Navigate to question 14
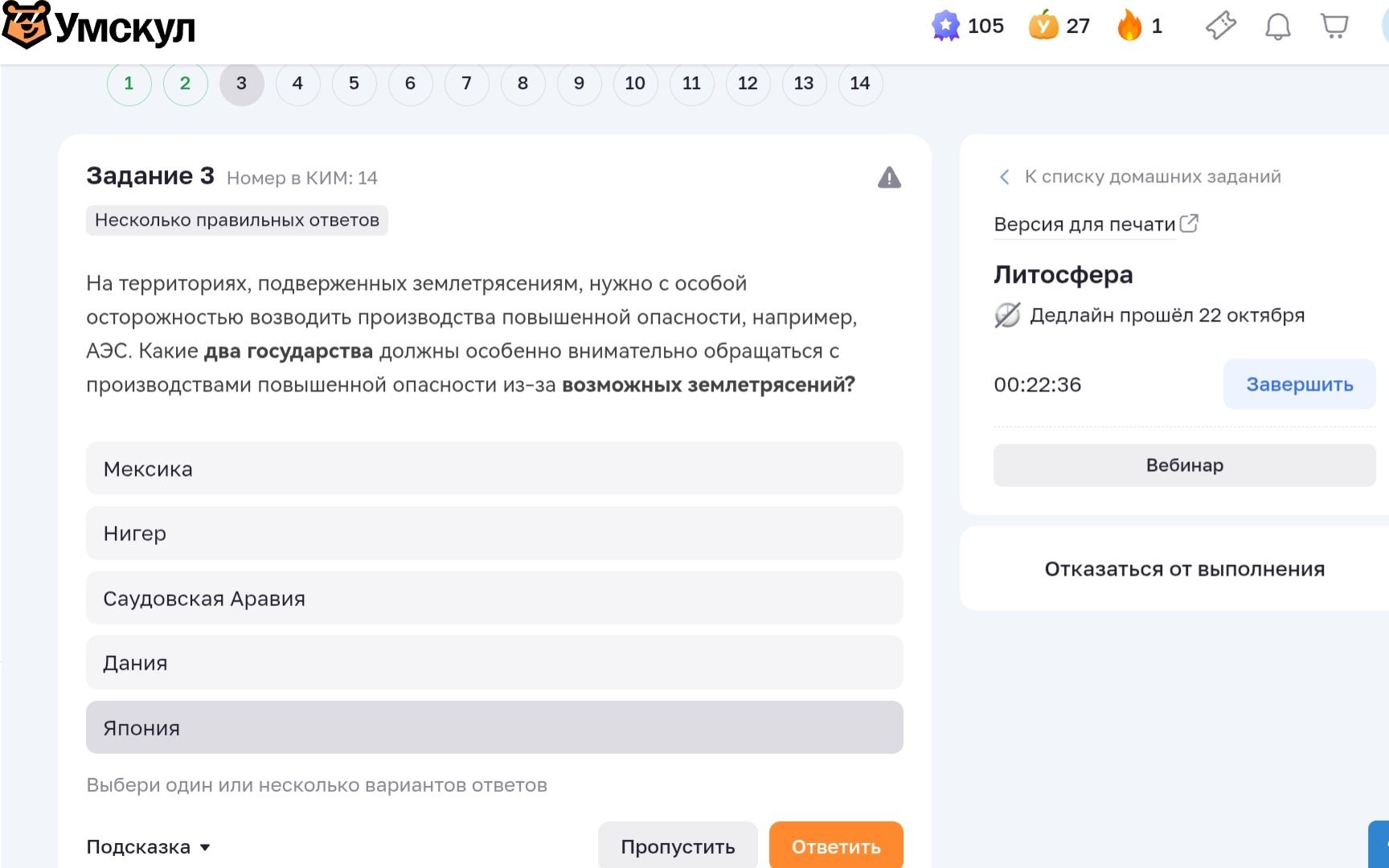 click(x=860, y=84)
